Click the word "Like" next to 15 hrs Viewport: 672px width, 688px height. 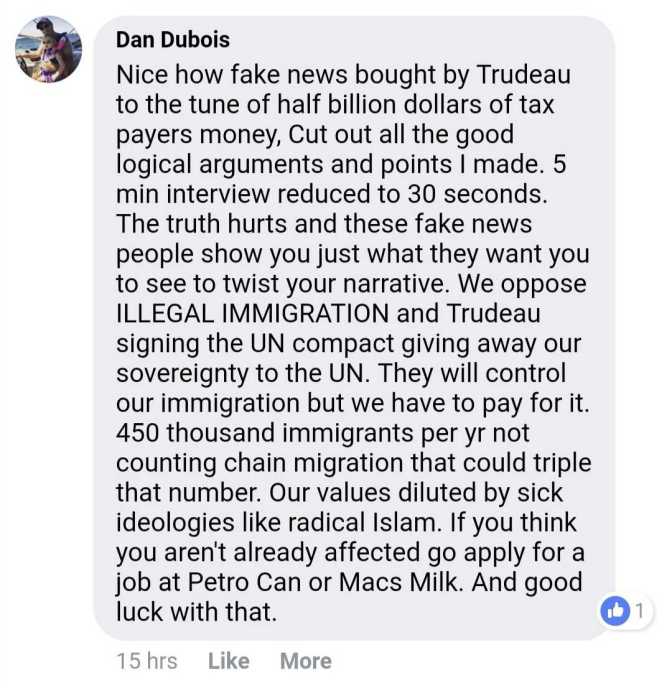coord(229,661)
